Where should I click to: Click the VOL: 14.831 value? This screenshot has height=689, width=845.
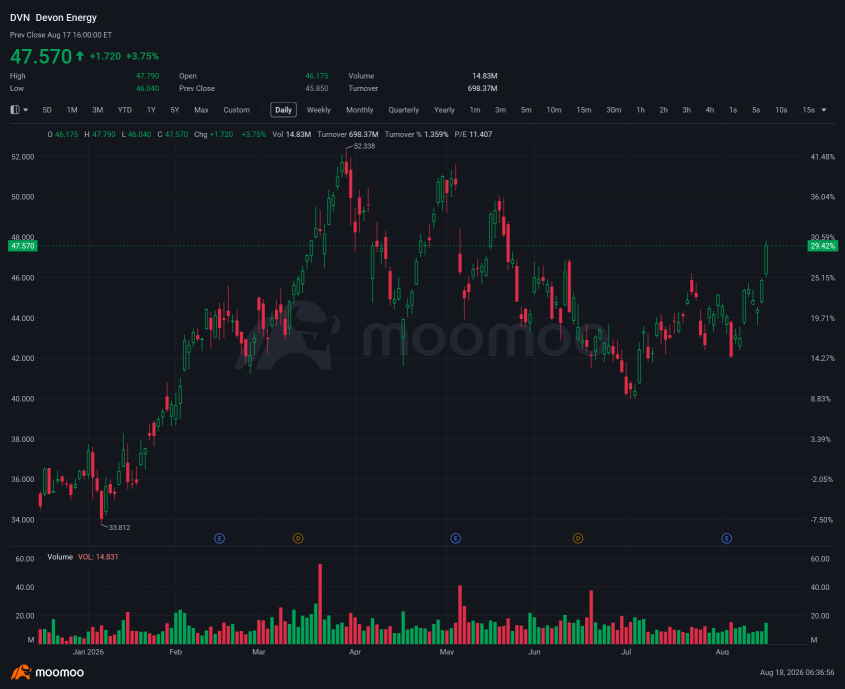pos(98,557)
